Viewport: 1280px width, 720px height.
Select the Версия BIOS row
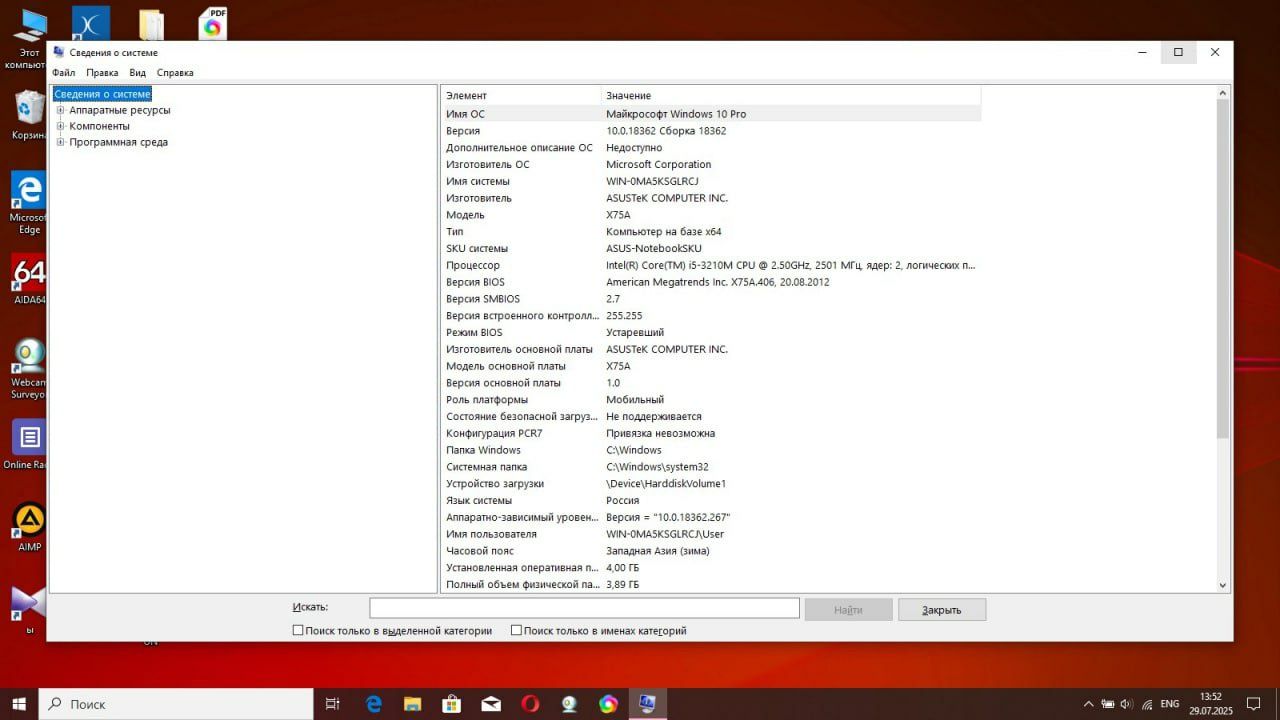coord(711,282)
